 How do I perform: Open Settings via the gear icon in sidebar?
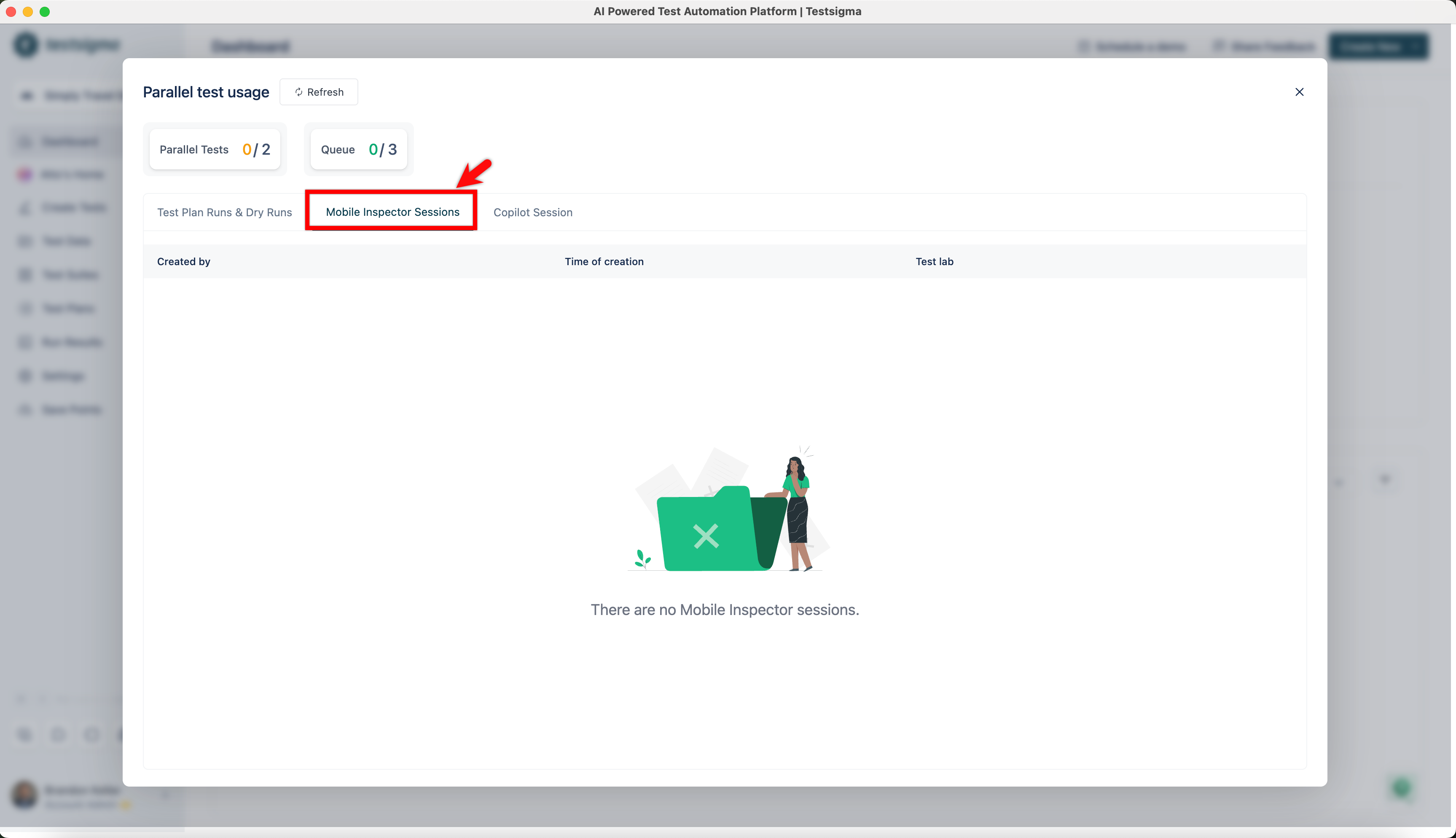click(x=25, y=375)
